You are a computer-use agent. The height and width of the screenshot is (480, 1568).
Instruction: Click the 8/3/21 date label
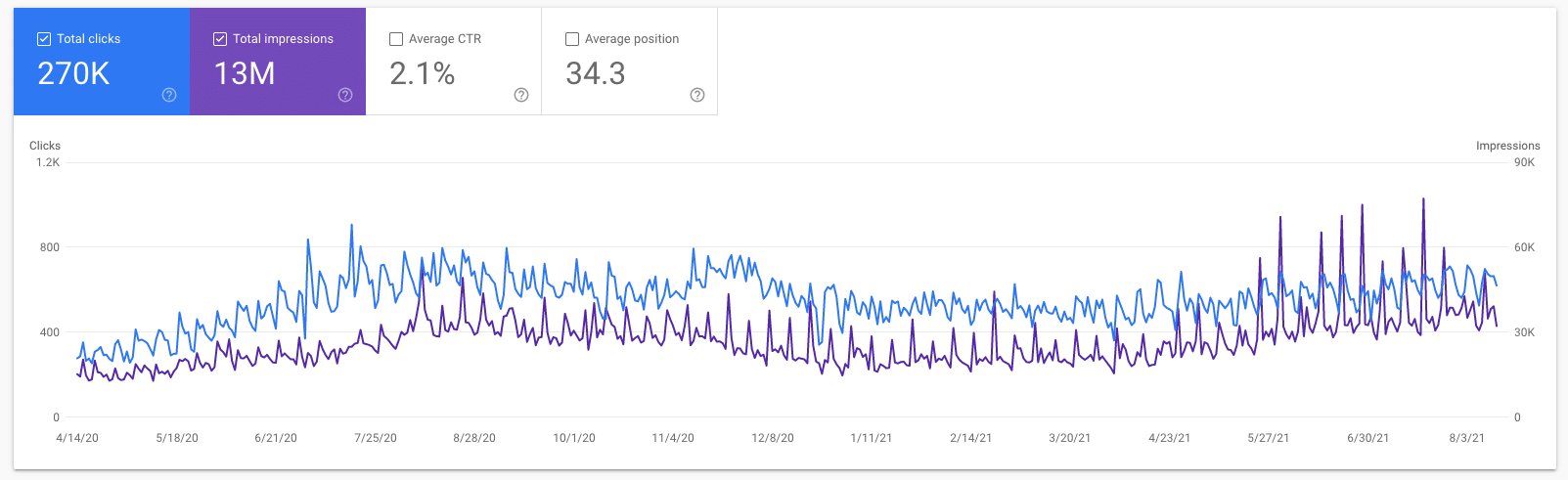pos(1467,438)
